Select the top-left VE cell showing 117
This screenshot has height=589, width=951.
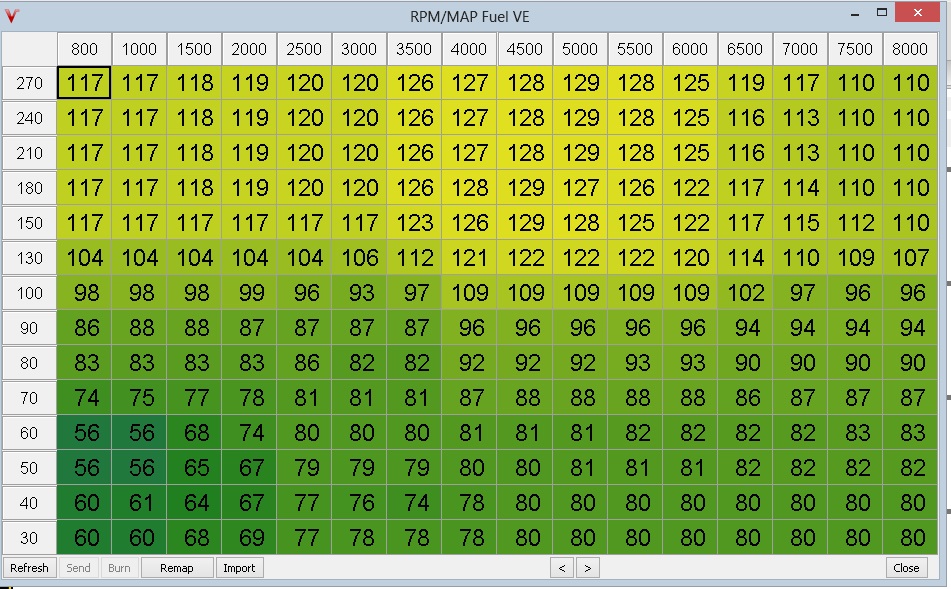click(x=84, y=83)
